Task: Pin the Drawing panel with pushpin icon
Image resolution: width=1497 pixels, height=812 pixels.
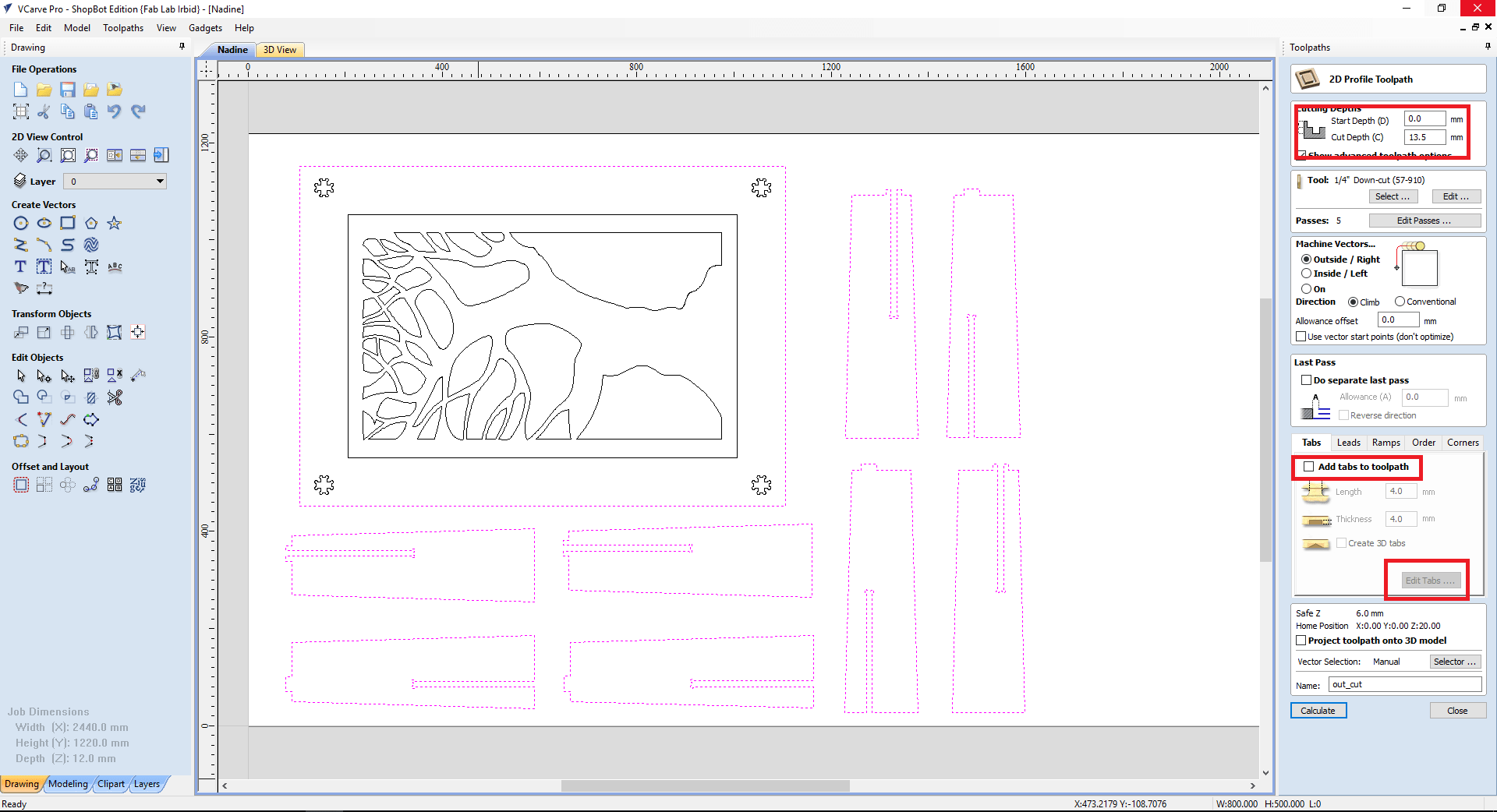Action: [x=182, y=47]
